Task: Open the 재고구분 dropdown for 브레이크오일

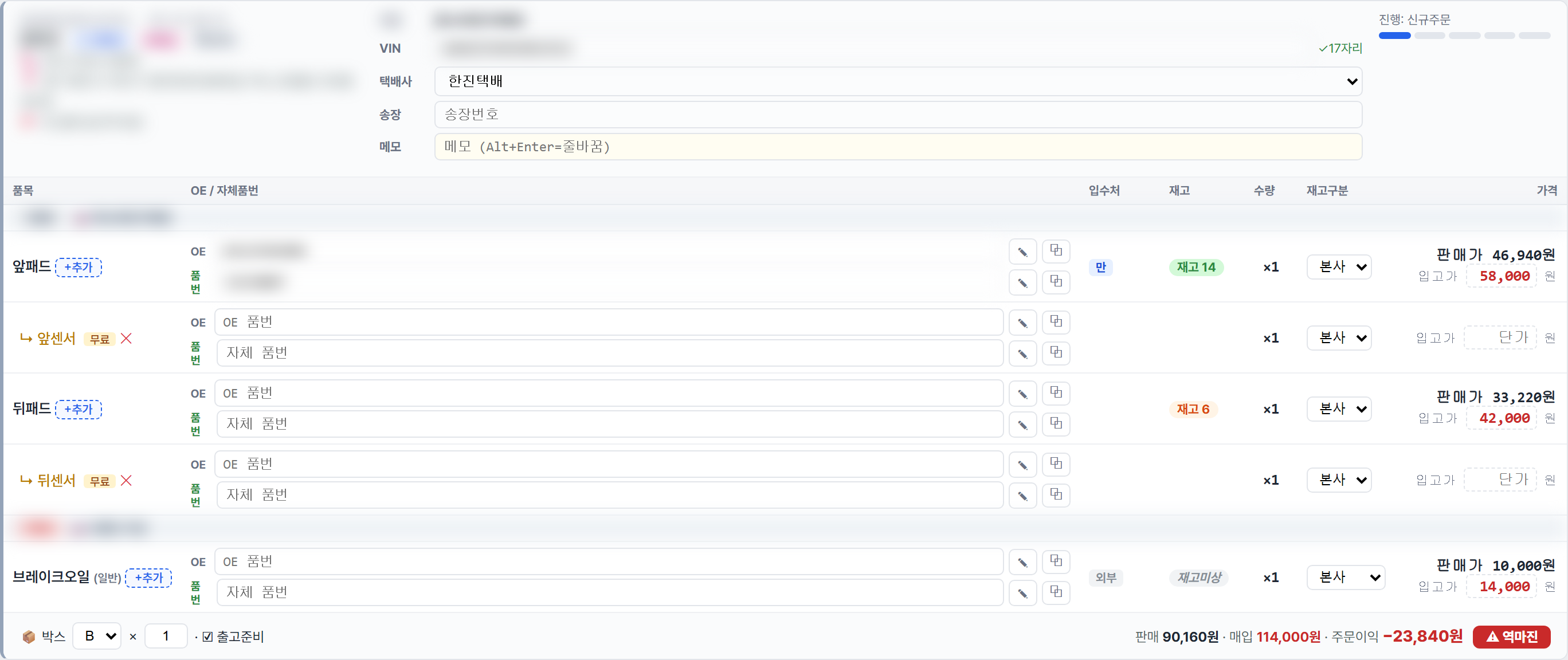Action: (1345, 577)
